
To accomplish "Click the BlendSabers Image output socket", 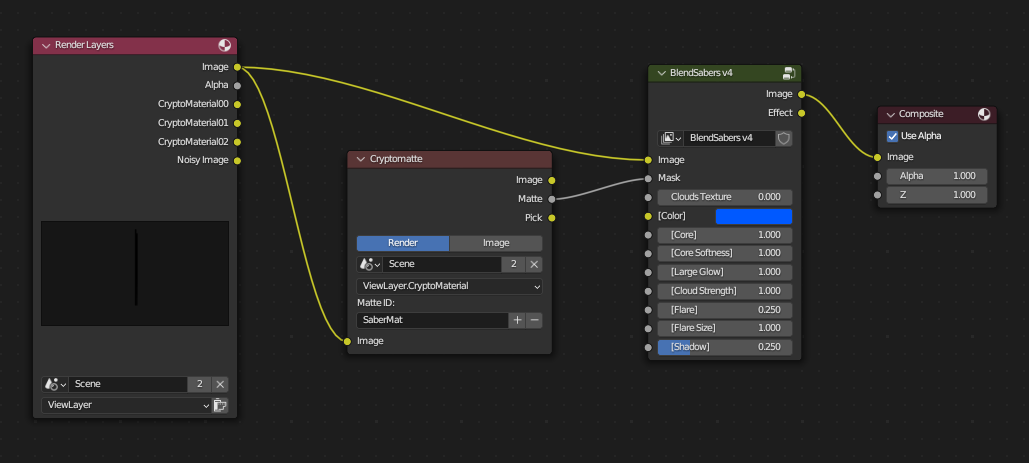I will 801,94.
